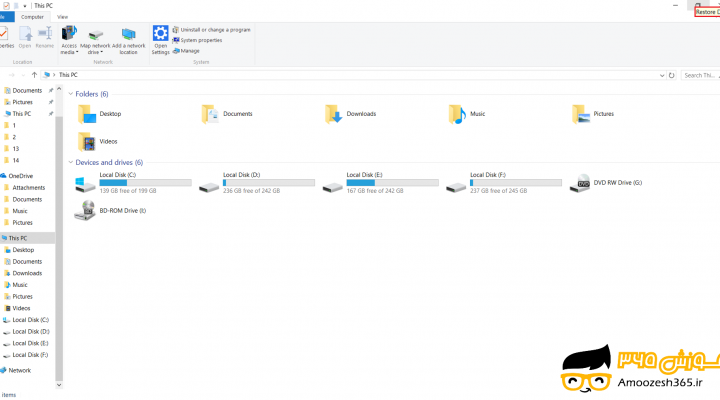Viewport: 720px width, 400px height.
Task: Open Attachments under OneDrive
Action: click(x=28, y=187)
